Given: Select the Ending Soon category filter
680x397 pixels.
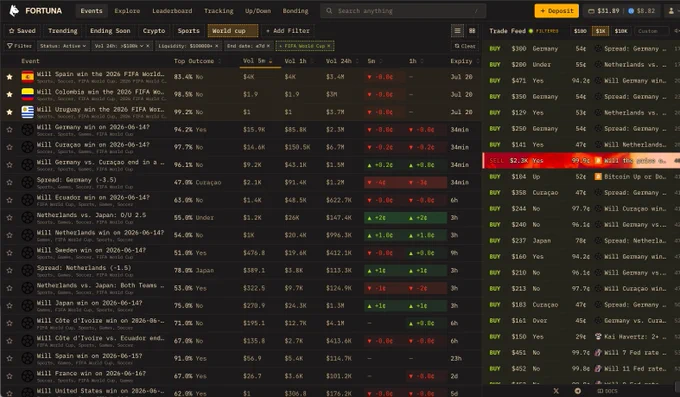Looking at the screenshot, I should 110,31.
